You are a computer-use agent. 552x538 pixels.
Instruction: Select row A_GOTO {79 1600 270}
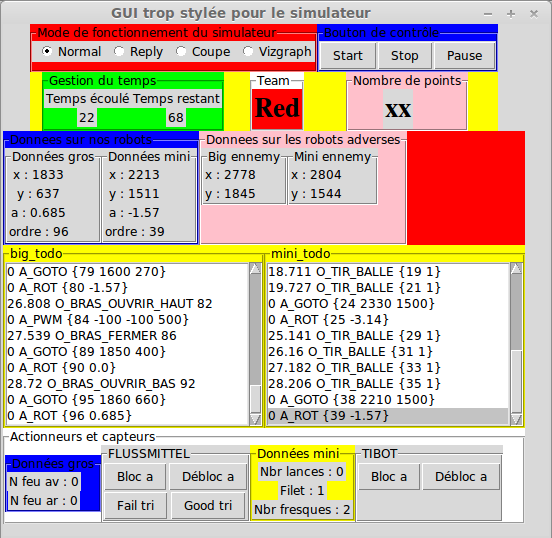coord(127,272)
